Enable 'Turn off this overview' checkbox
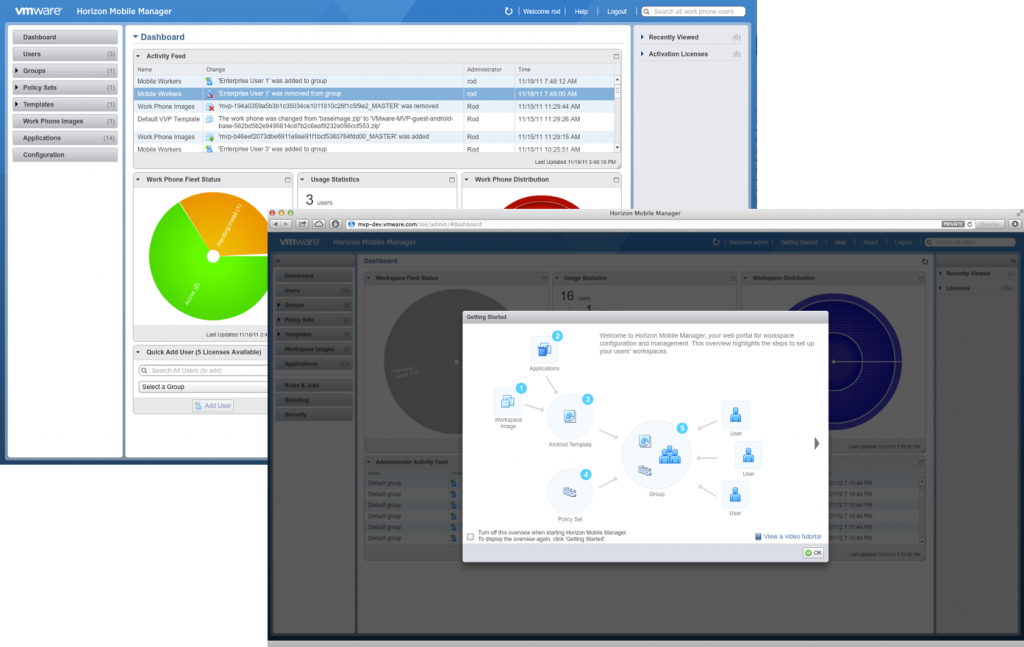The height and width of the screenshot is (647, 1024). point(470,537)
